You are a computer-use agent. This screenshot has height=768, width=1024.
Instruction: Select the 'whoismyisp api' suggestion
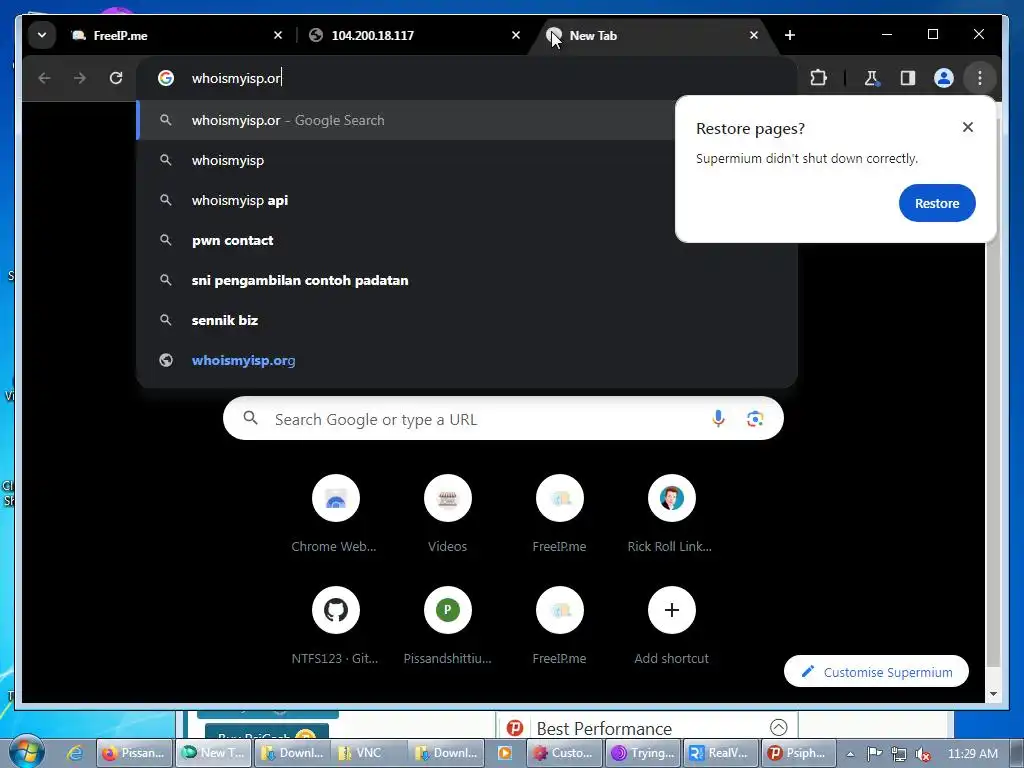[x=405, y=200]
